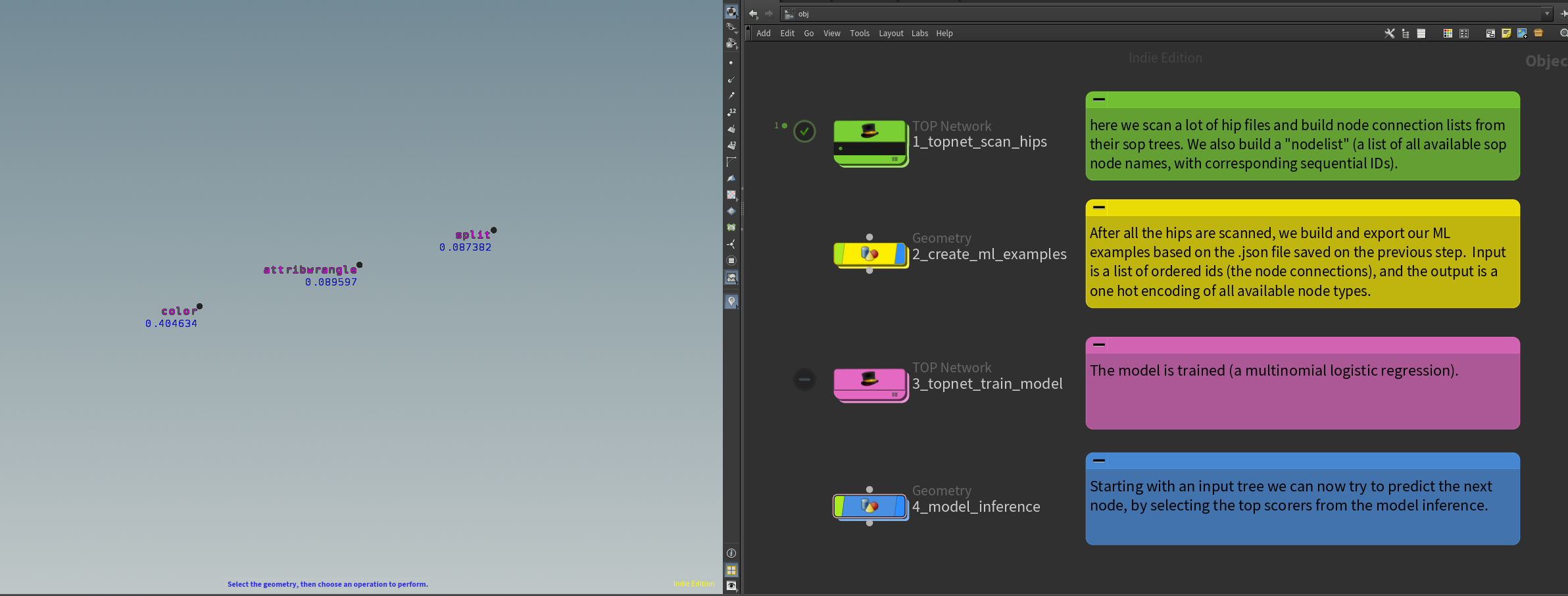Viewport: 1568px width, 596px height.
Task: Collapse the green sticky note
Action: [x=1098, y=99]
